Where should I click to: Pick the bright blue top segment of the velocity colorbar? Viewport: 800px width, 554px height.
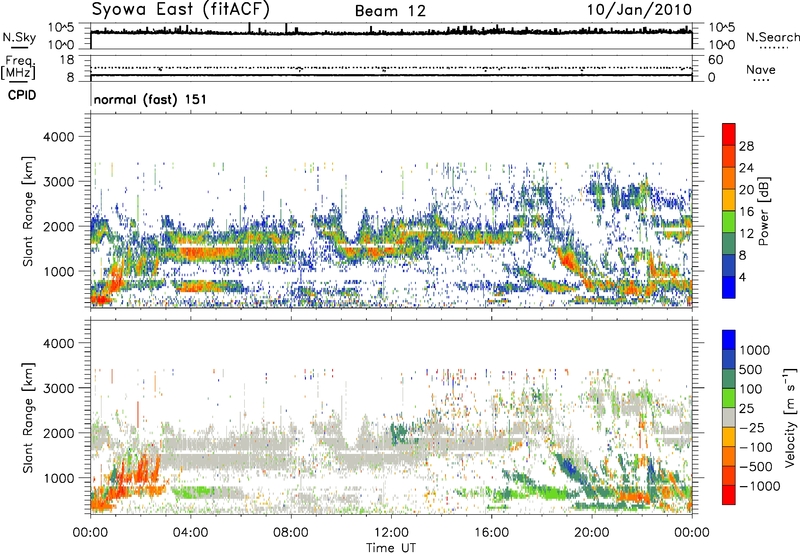(729, 340)
